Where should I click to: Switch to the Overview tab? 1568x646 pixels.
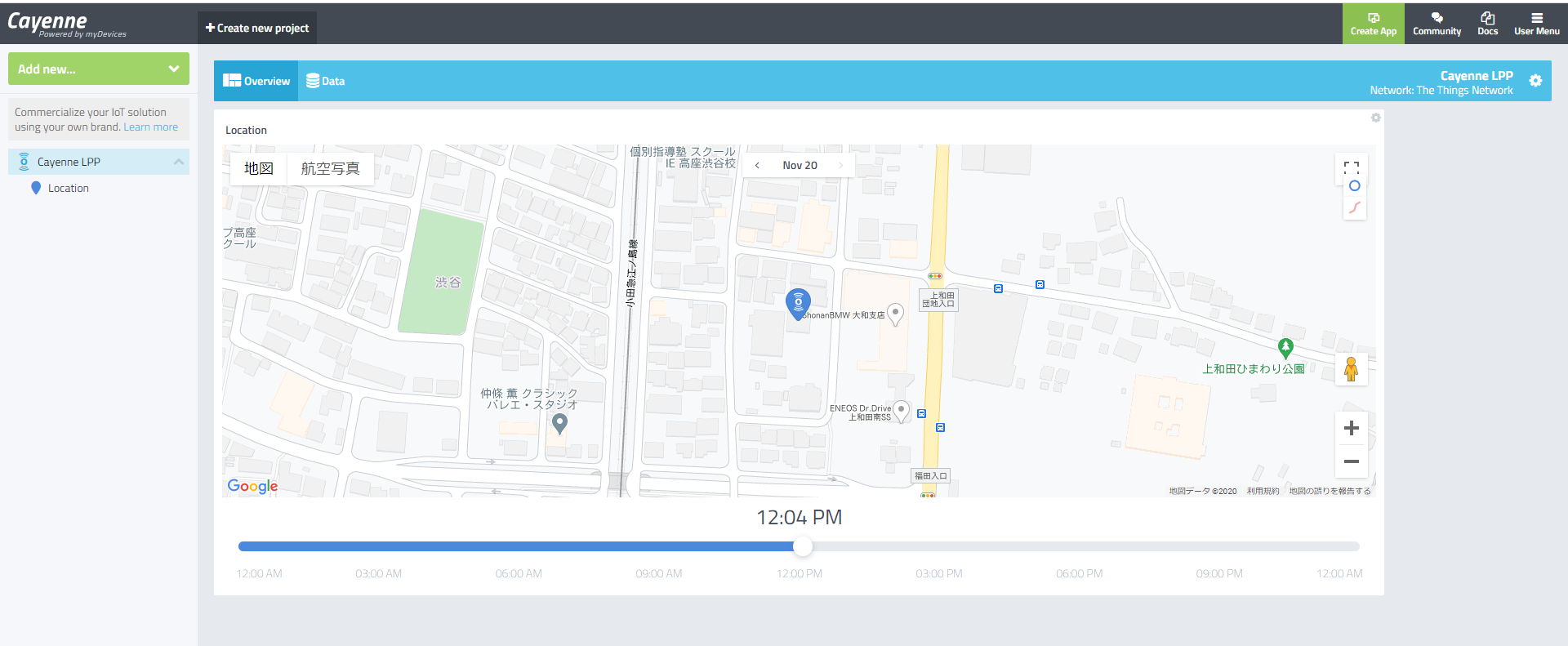click(x=256, y=81)
